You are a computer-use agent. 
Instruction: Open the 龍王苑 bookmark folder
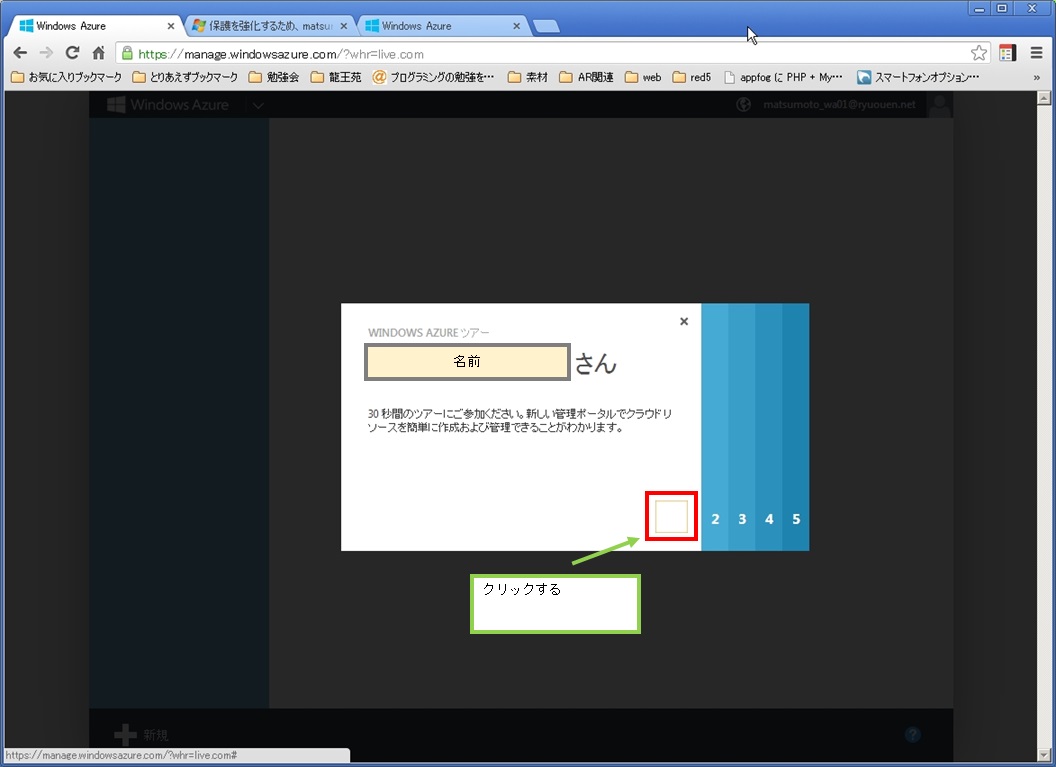tap(336, 77)
